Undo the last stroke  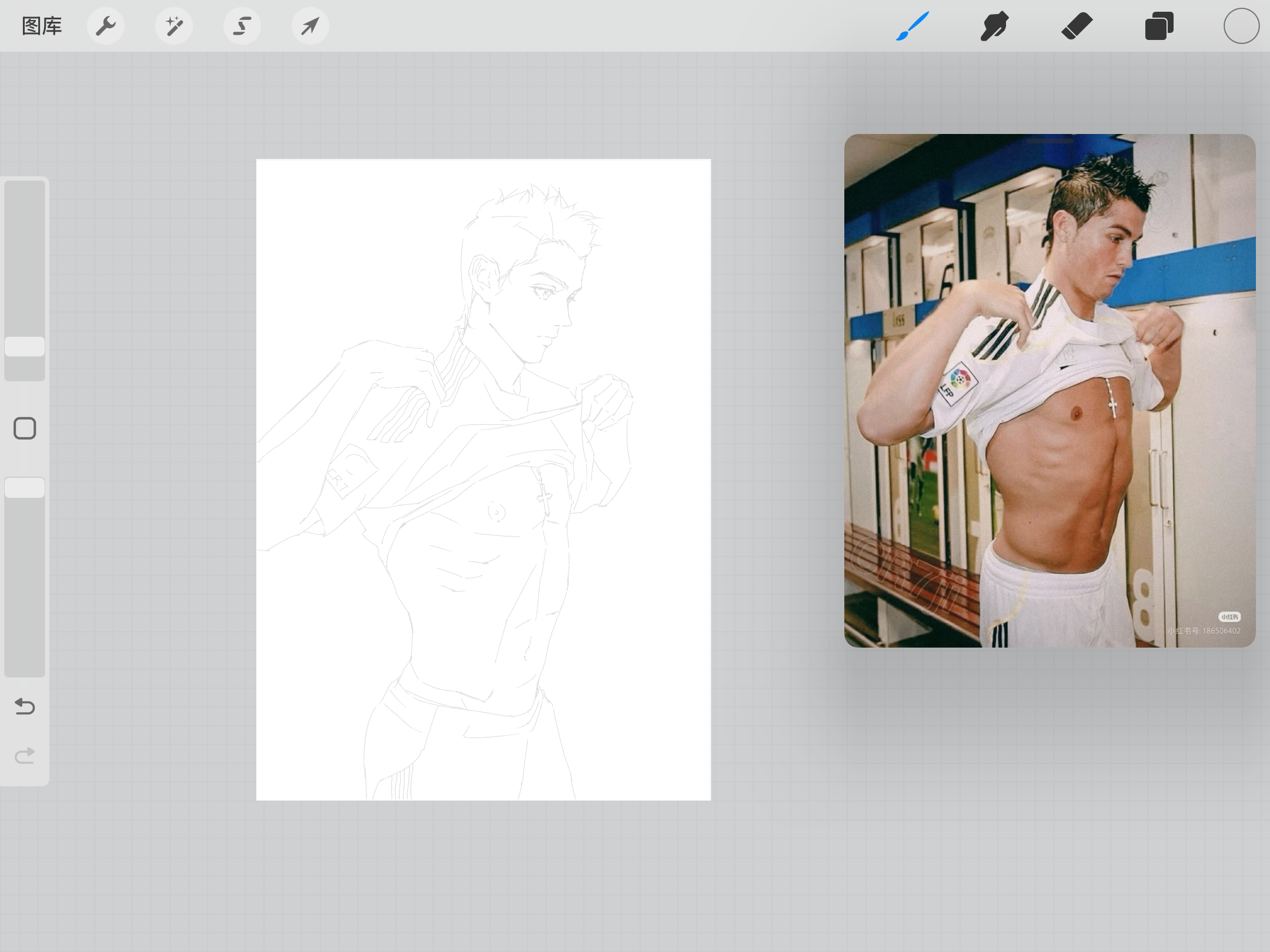[25, 706]
